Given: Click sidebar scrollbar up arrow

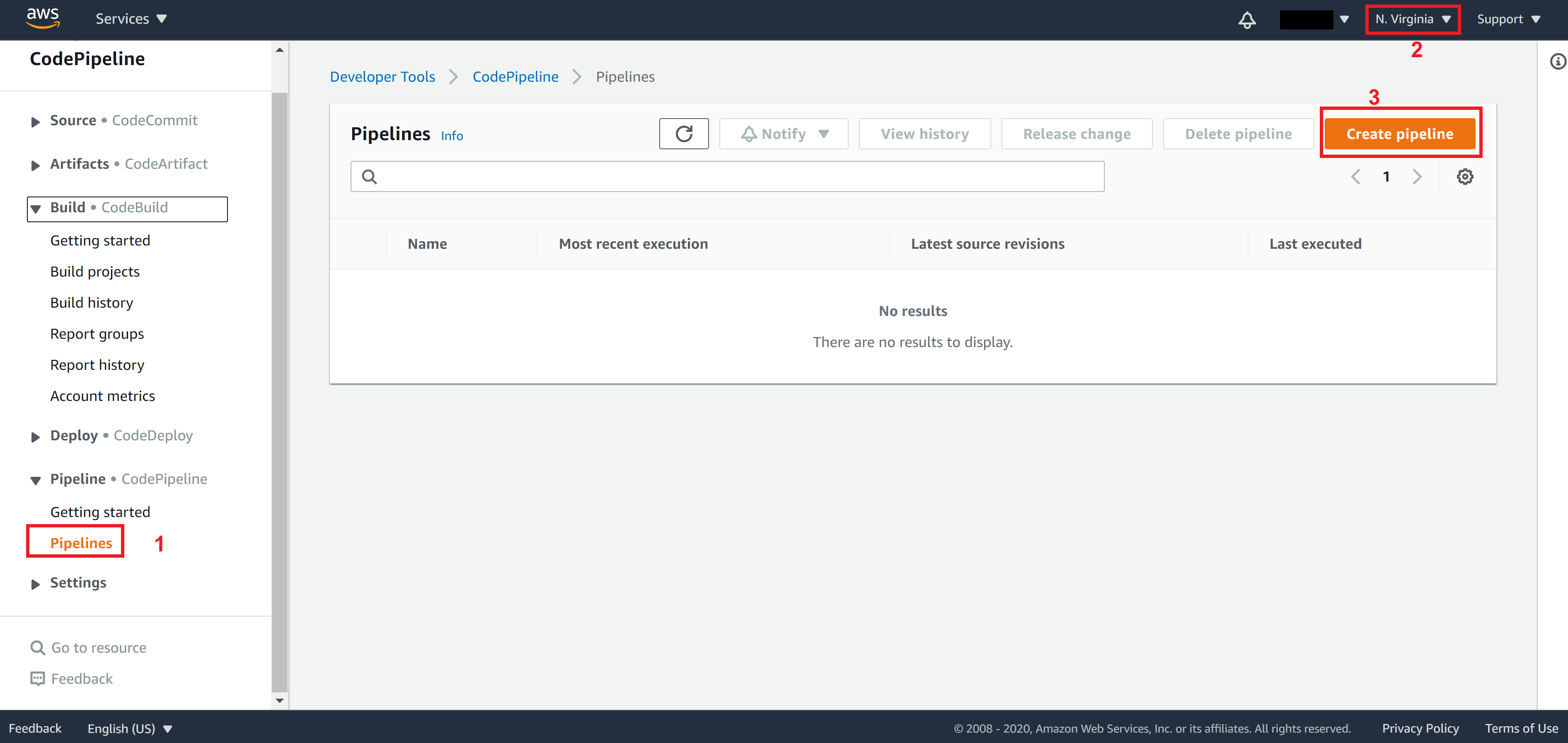Looking at the screenshot, I should click(279, 50).
